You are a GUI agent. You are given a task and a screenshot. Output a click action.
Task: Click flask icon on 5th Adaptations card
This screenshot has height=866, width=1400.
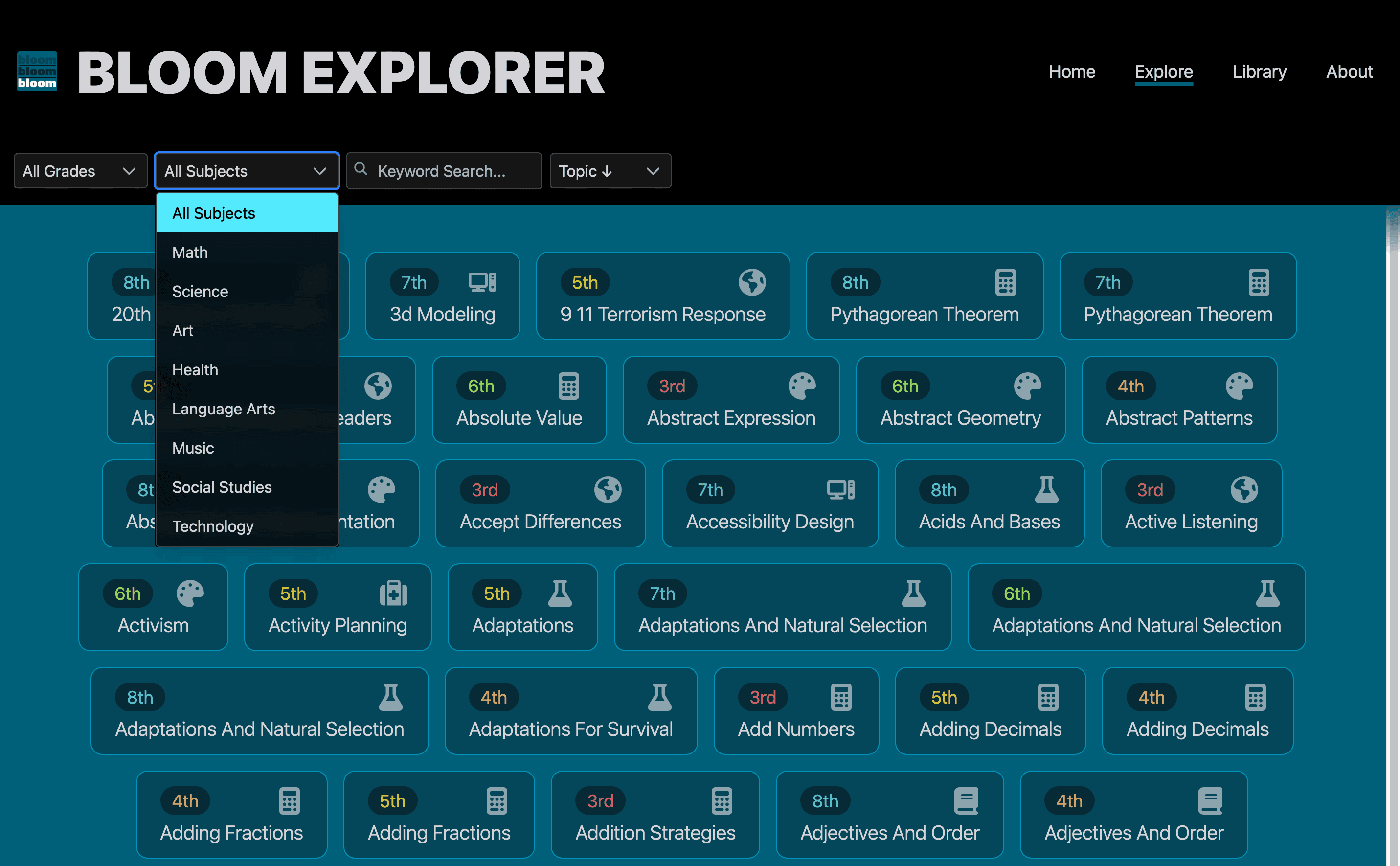[560, 593]
